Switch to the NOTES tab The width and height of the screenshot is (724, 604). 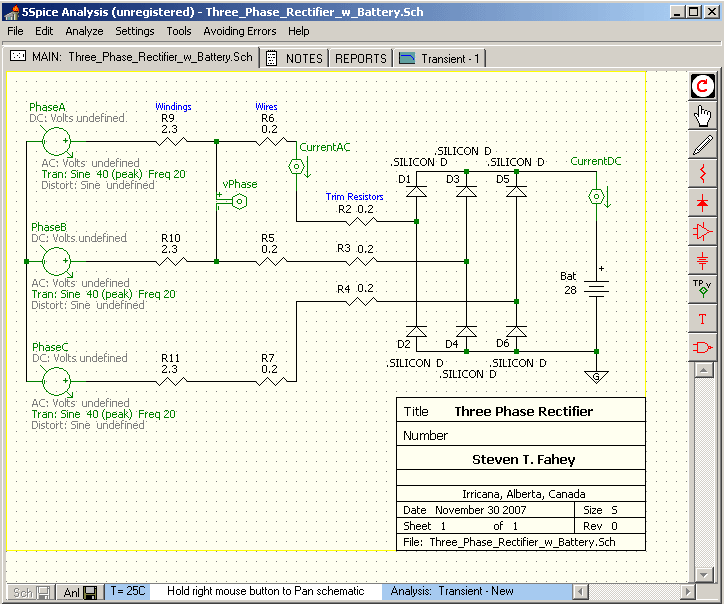pyautogui.click(x=295, y=58)
